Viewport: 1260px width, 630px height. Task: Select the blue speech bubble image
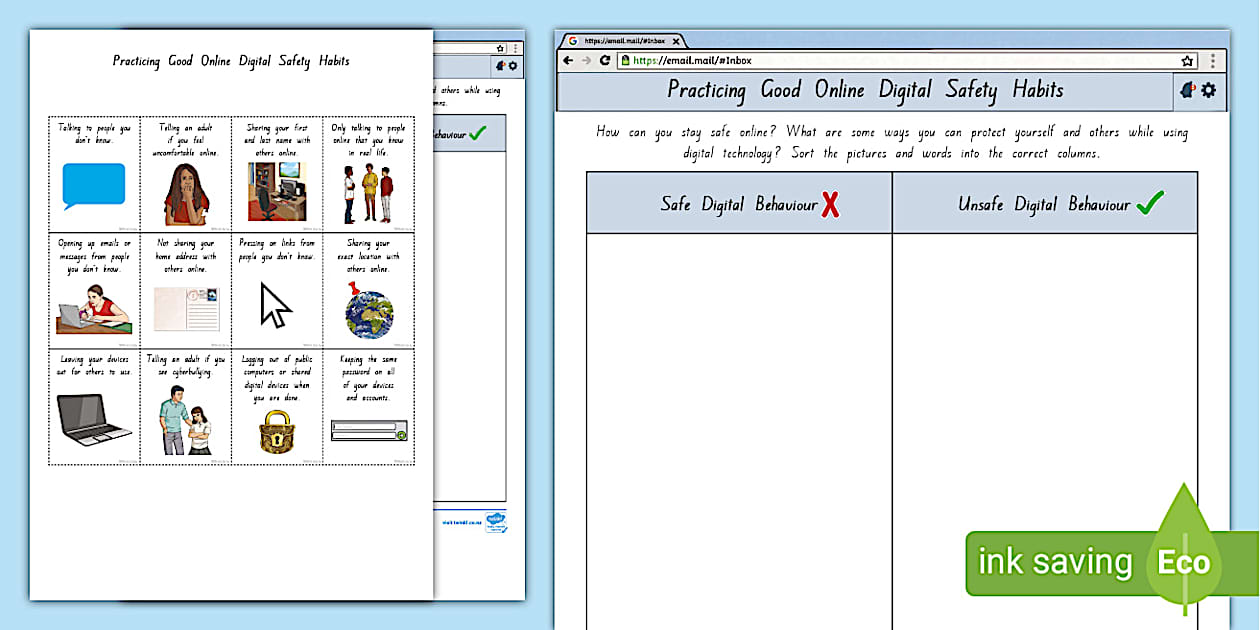pyautogui.click(x=92, y=185)
